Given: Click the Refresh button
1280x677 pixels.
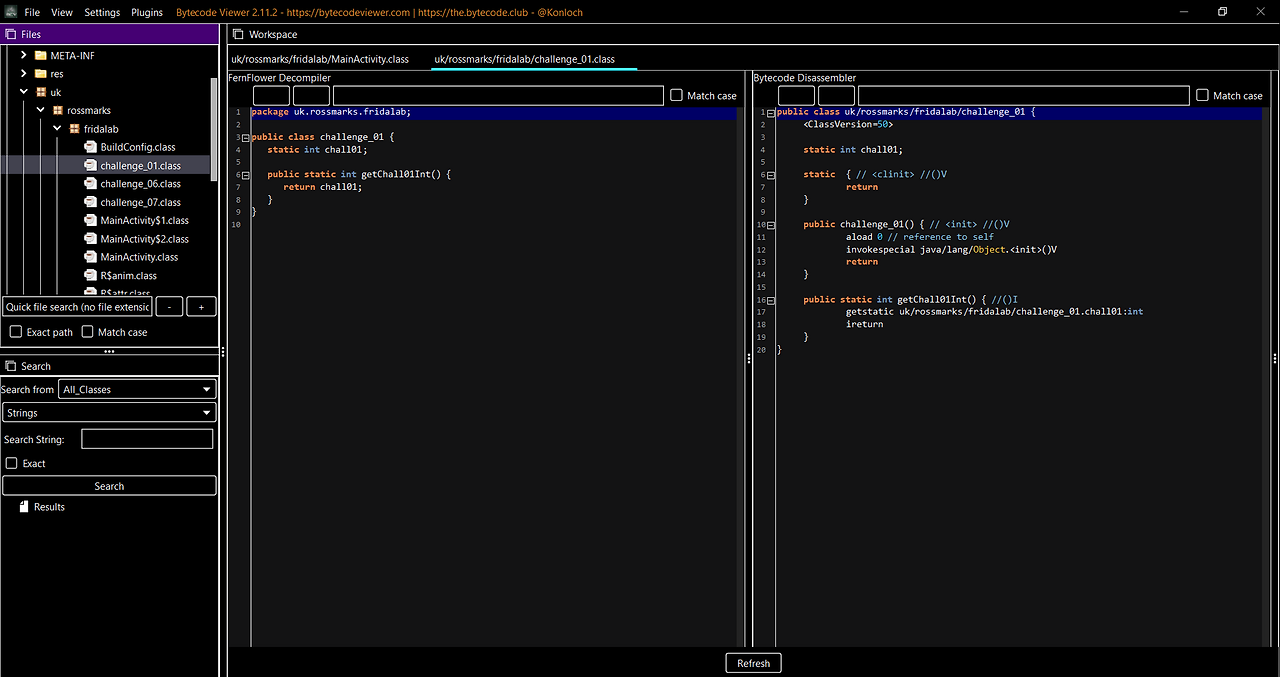Looking at the screenshot, I should pos(753,663).
